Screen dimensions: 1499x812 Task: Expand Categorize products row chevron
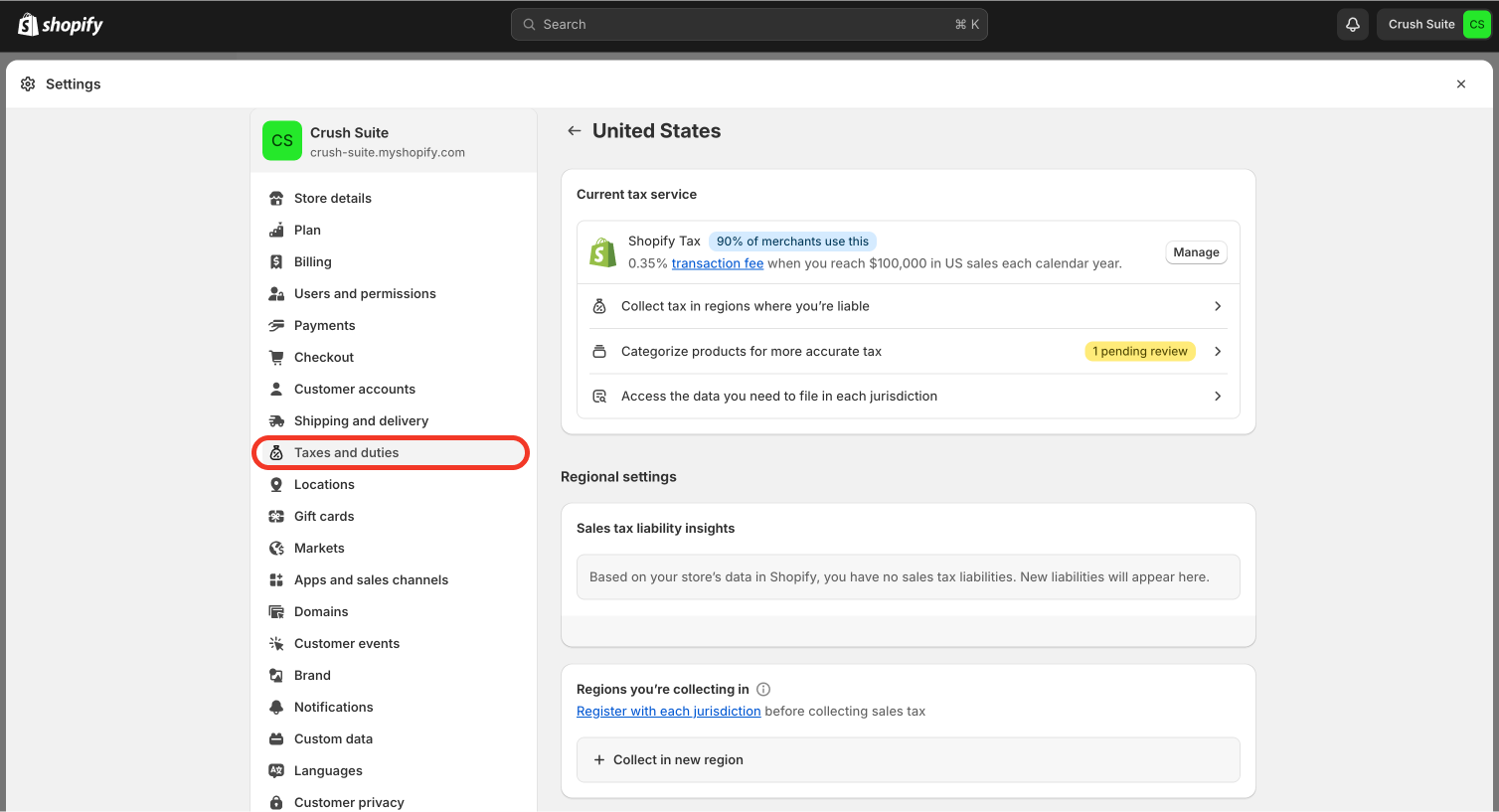[1218, 352]
